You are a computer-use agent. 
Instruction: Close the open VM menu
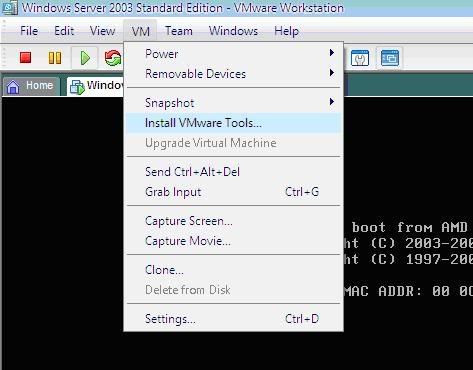pos(140,31)
